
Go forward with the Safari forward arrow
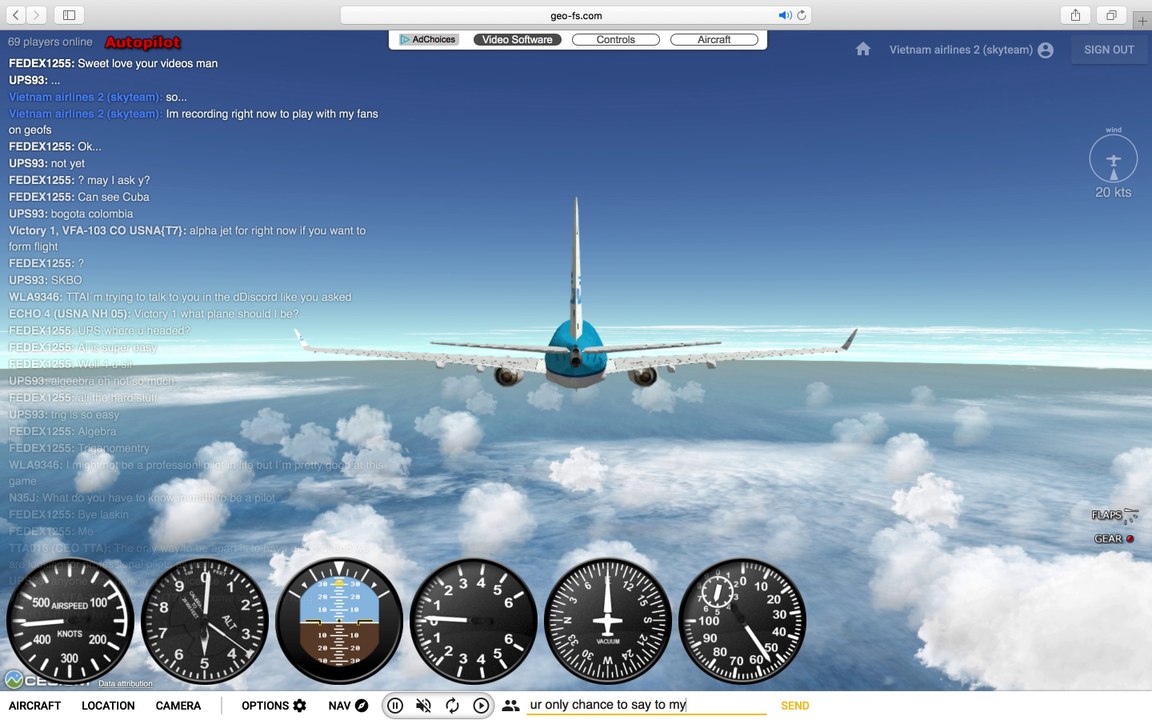(x=36, y=15)
